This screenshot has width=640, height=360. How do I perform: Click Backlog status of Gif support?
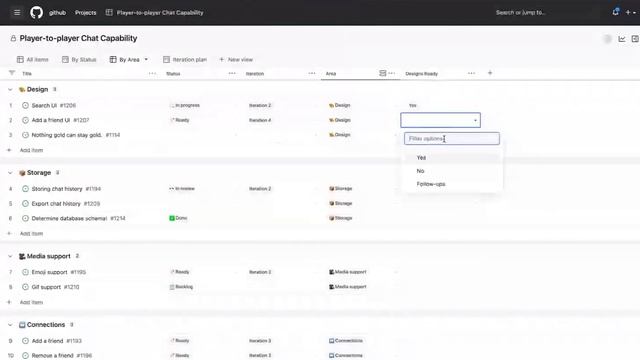tap(181, 287)
